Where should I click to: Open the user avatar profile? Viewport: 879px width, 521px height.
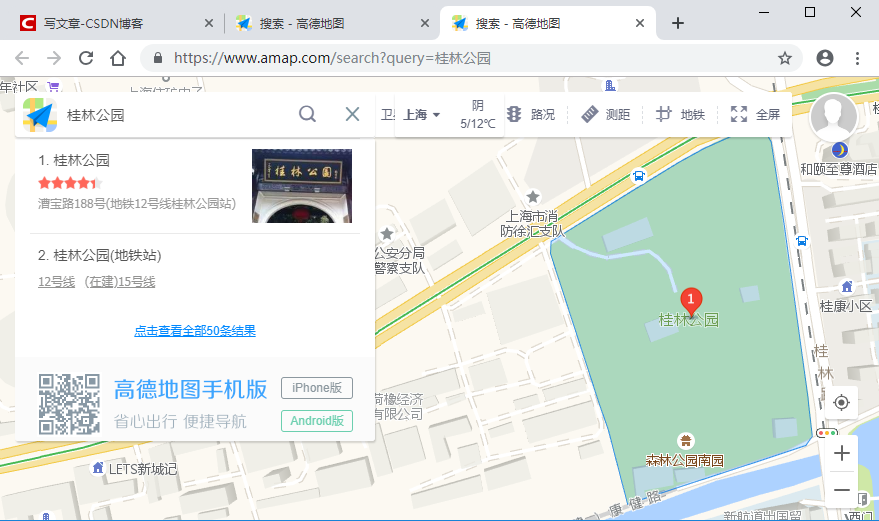click(x=833, y=117)
